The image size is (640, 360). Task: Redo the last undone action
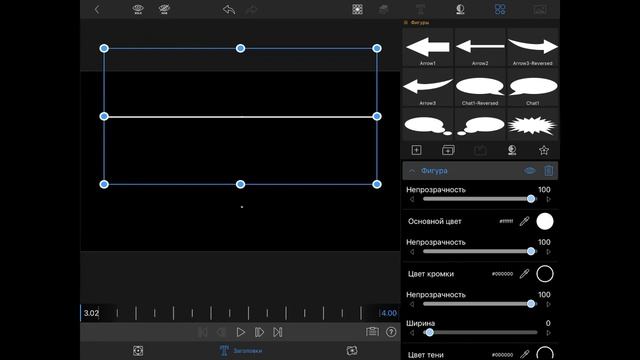pyautogui.click(x=252, y=9)
